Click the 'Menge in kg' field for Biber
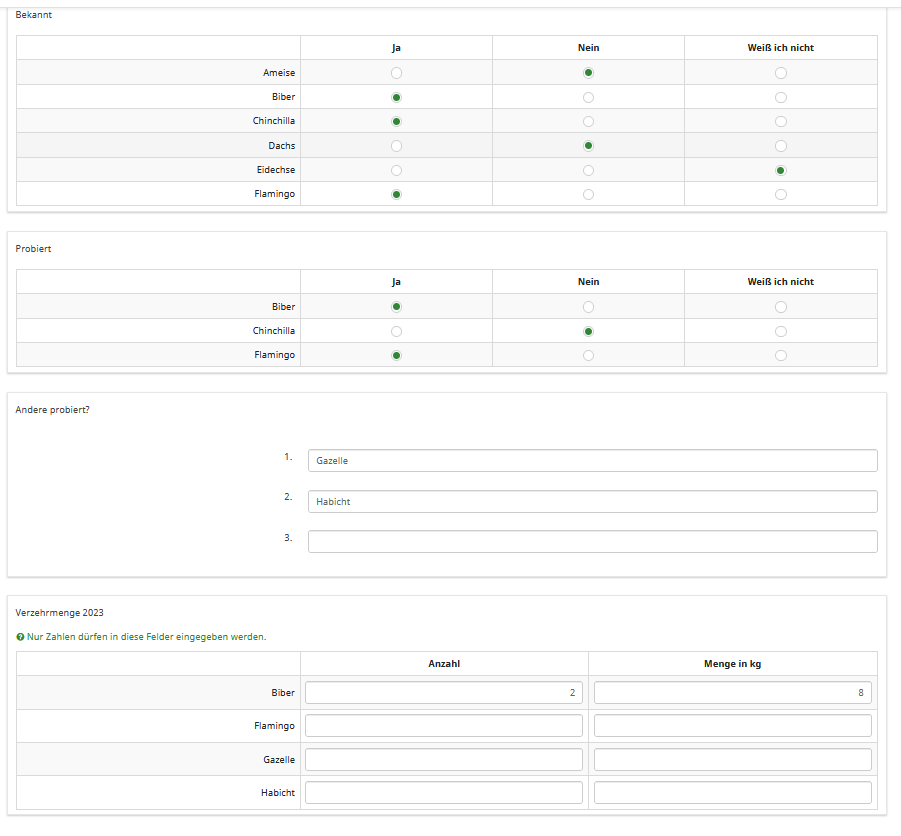Viewport: 901px width, 836px height. (732, 693)
